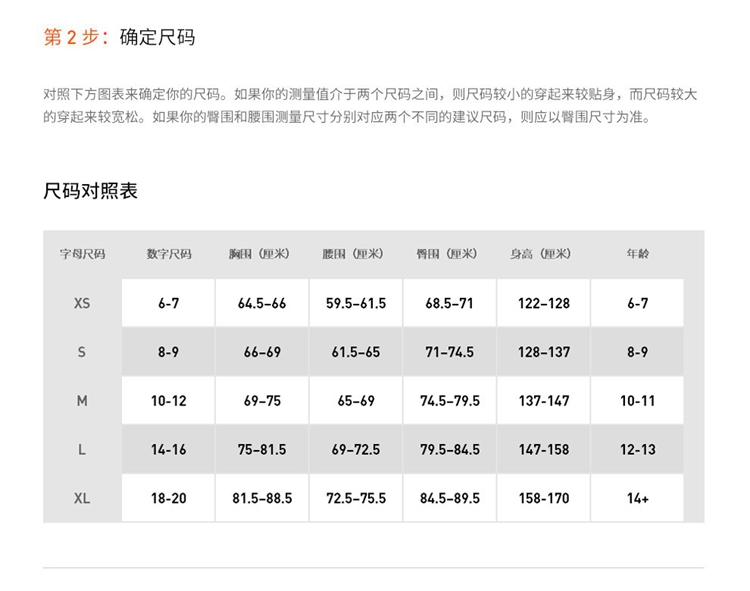The image size is (750, 591).
Task: Select the 数字尺码 column header
Action: pyautogui.click(x=168, y=254)
